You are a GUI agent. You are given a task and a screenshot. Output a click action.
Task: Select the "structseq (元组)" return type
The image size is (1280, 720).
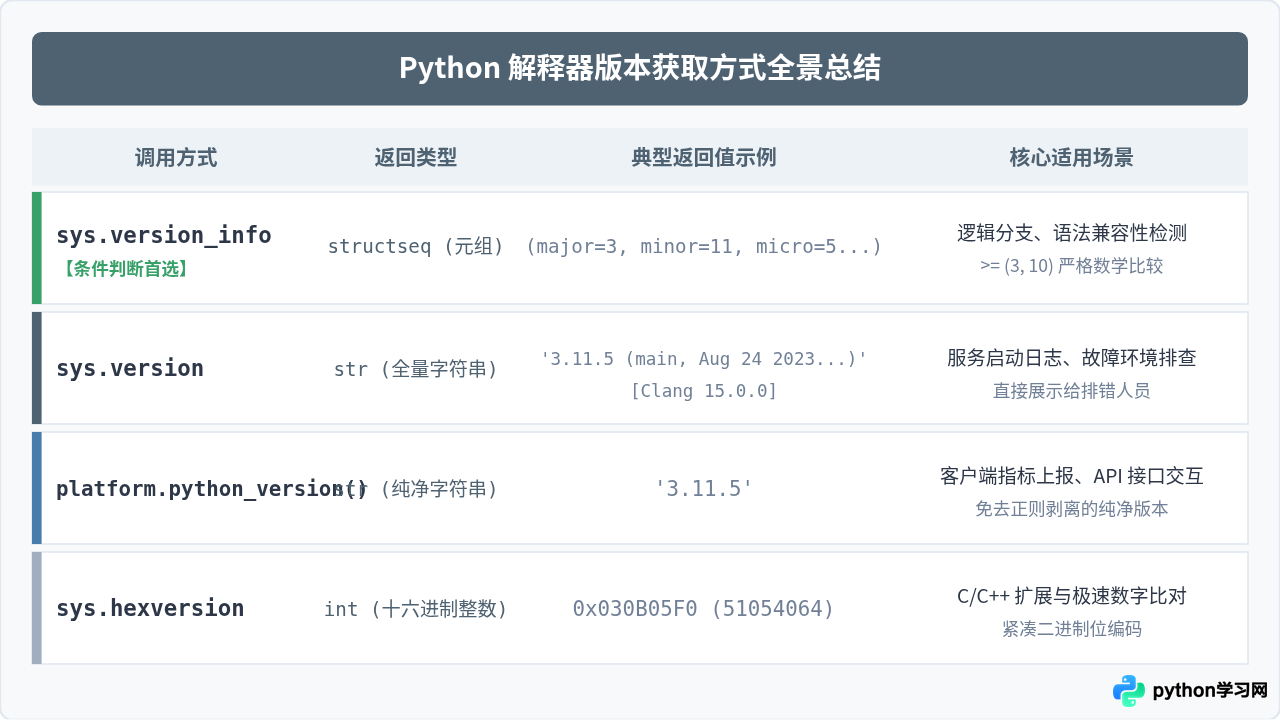pos(416,246)
